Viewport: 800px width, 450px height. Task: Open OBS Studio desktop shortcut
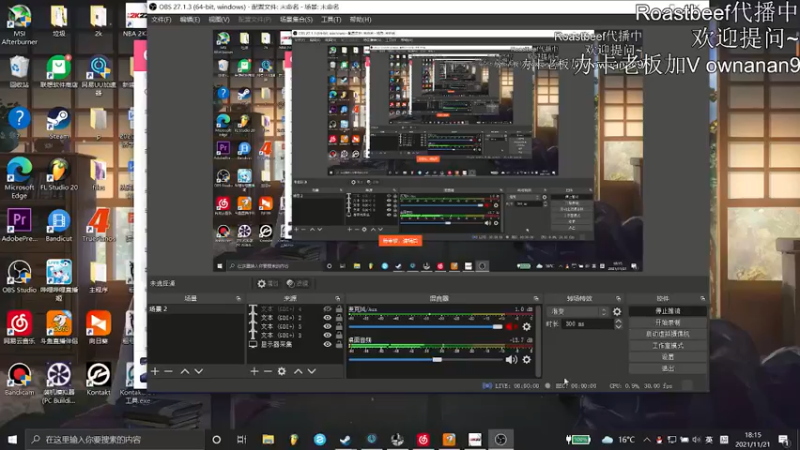pos(19,277)
